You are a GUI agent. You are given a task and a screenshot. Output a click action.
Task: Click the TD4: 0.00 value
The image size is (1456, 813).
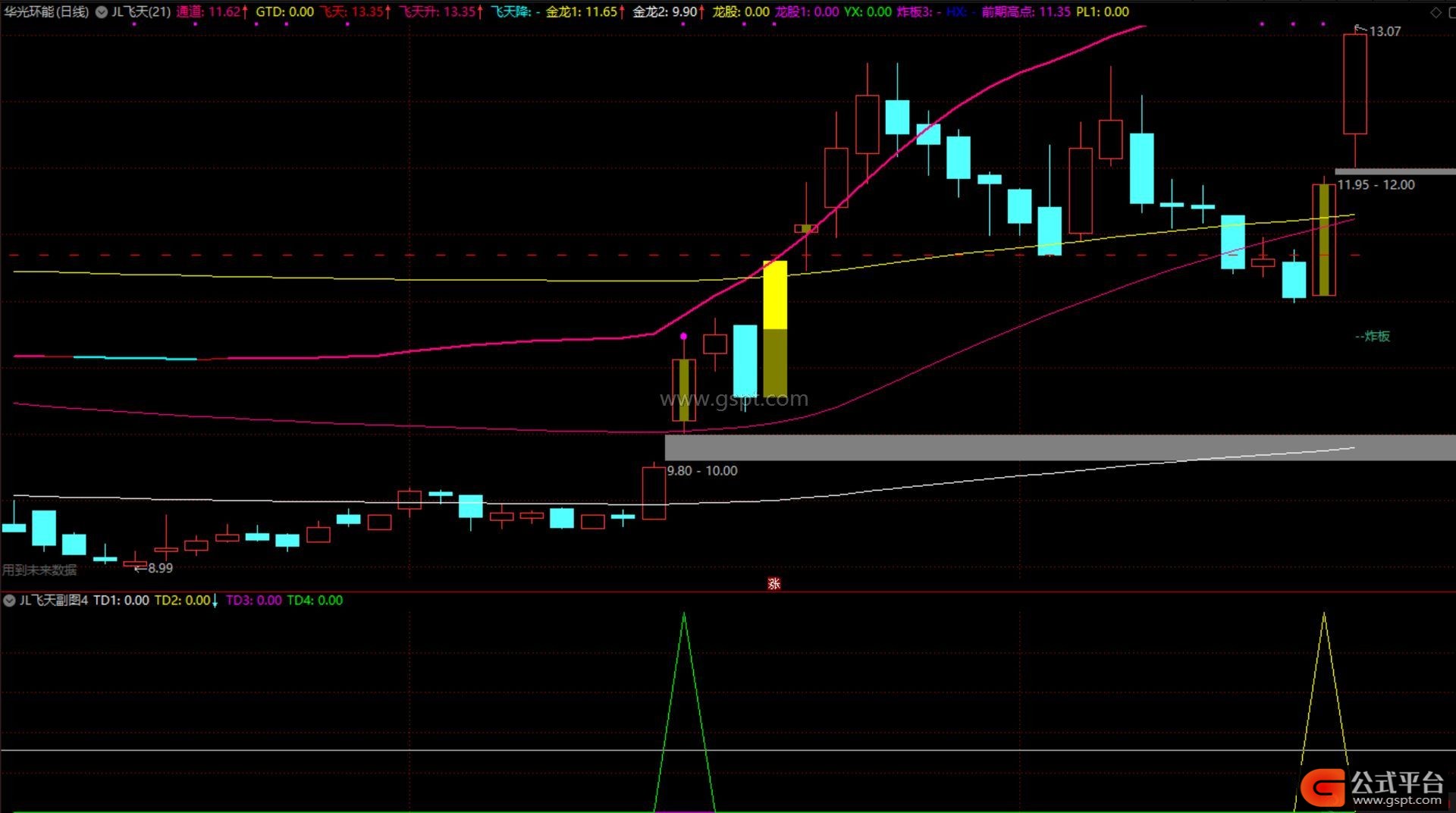pyautogui.click(x=315, y=601)
